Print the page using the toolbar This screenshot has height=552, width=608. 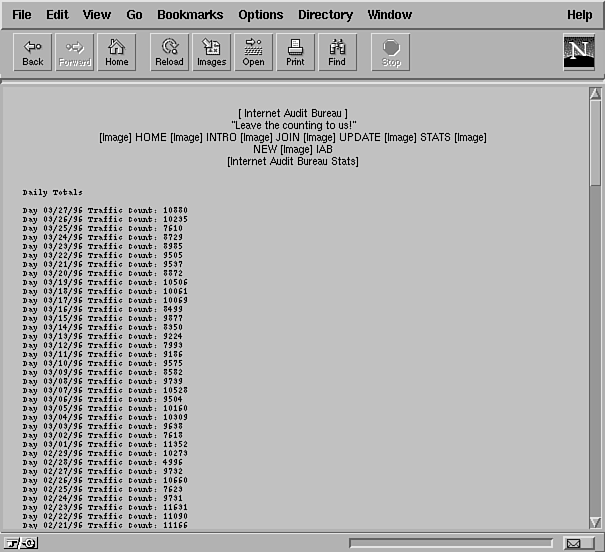(x=295, y=52)
